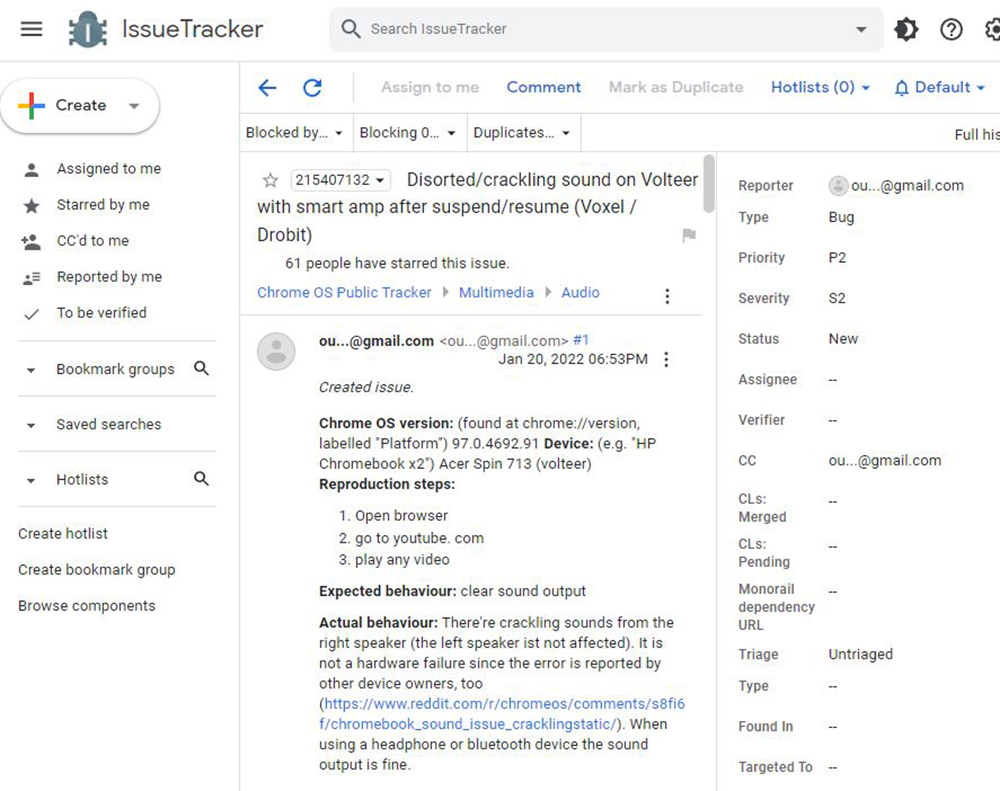Screen dimensions: 1000x791
Task: Click Create hotlist
Action: [62, 533]
